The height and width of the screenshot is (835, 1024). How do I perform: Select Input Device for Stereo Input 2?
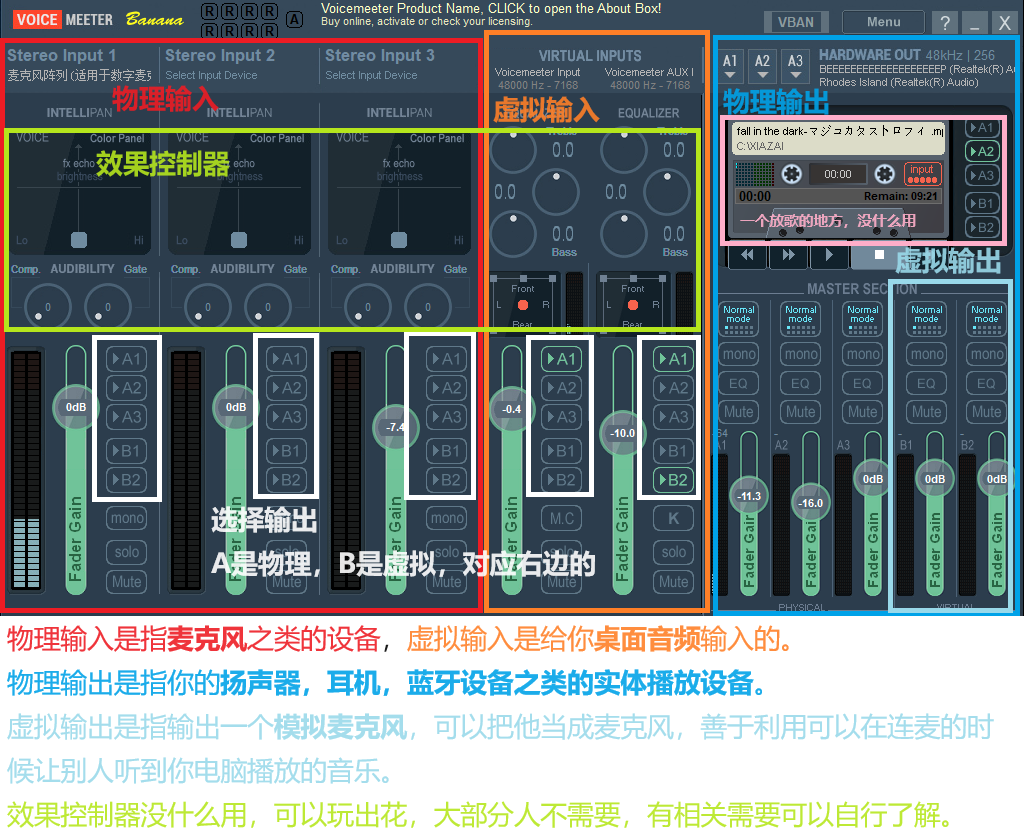211,75
